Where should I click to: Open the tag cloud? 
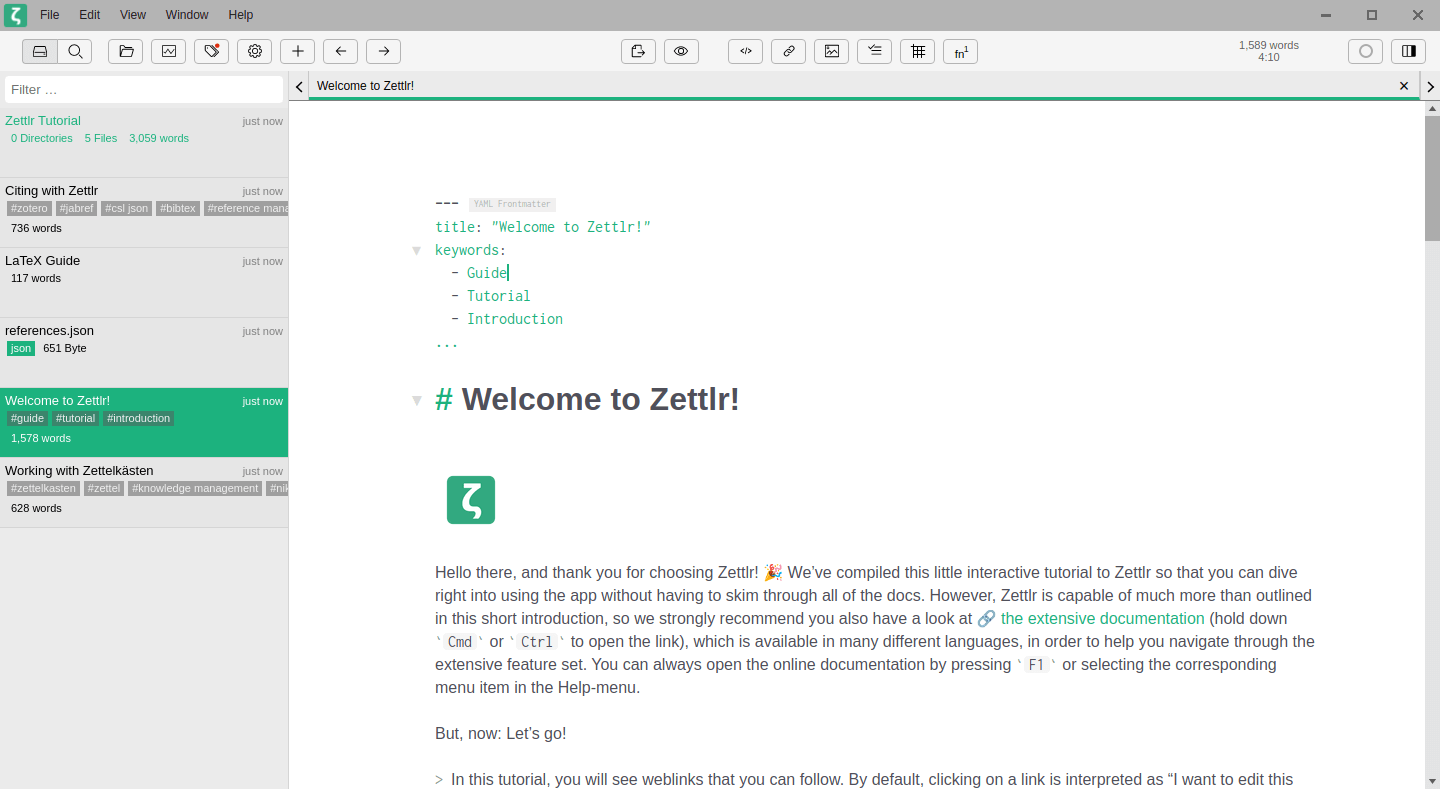[211, 51]
